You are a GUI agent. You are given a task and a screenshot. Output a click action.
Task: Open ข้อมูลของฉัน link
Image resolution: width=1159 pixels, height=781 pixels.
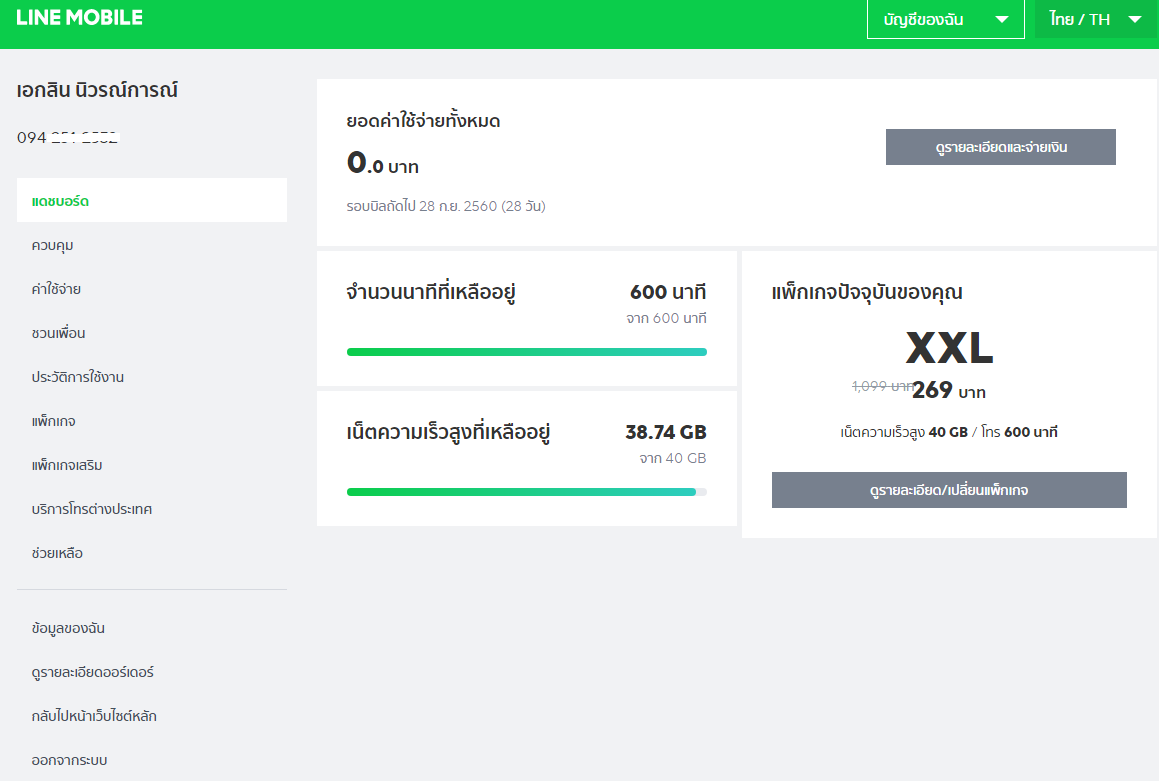coord(68,628)
